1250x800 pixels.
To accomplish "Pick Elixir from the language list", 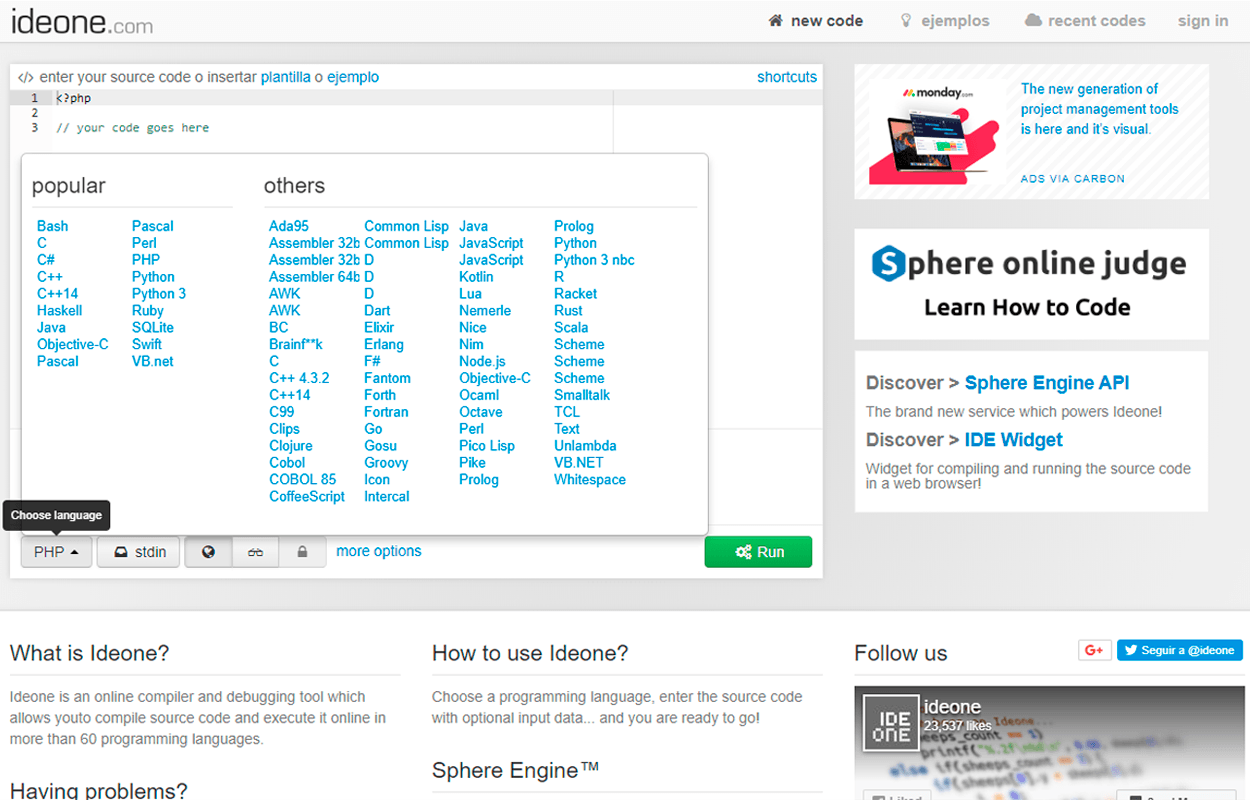I will tap(379, 327).
